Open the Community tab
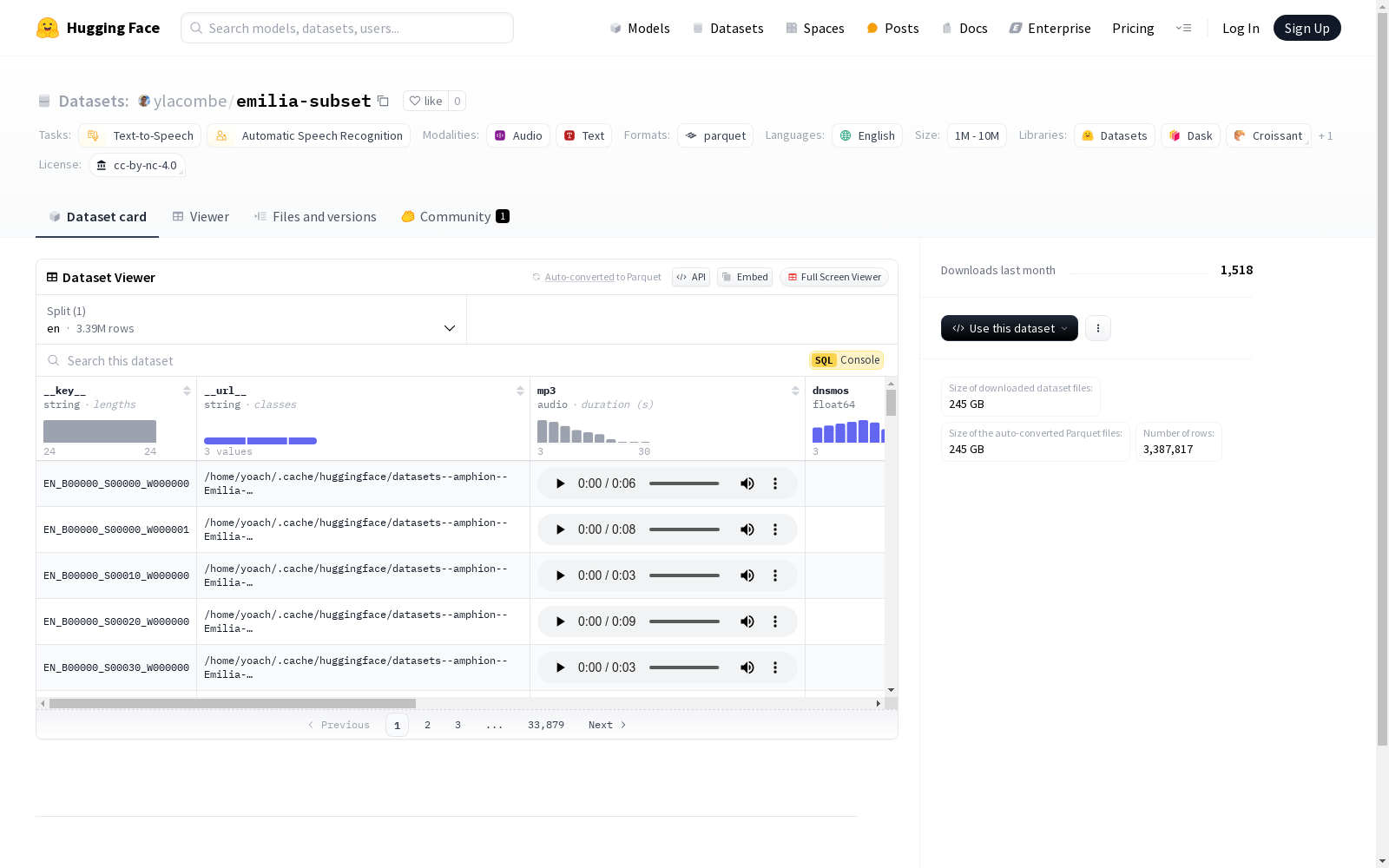Screen dimensions: 1389x868 point(455,217)
